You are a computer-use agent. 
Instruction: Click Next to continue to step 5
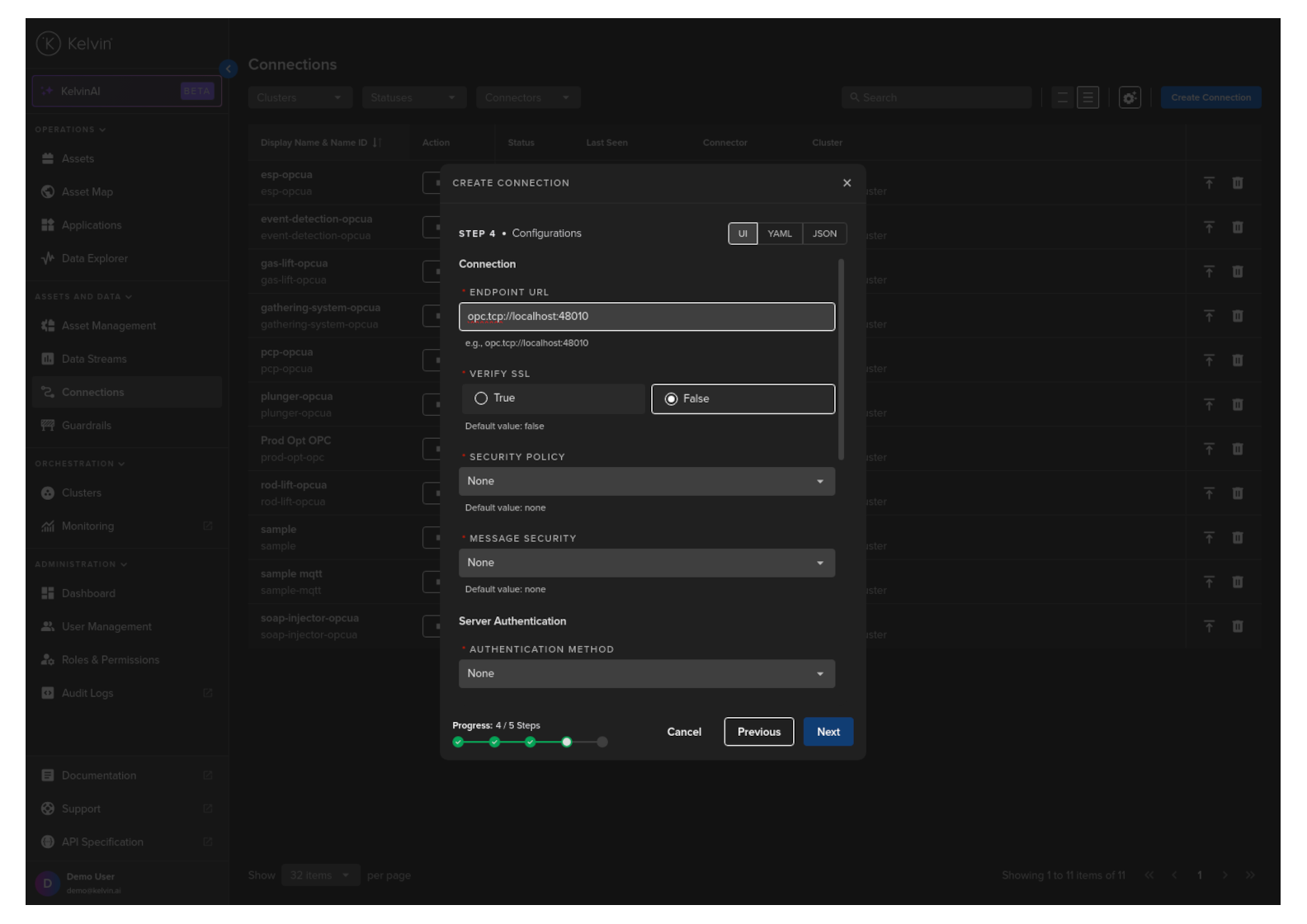828,732
